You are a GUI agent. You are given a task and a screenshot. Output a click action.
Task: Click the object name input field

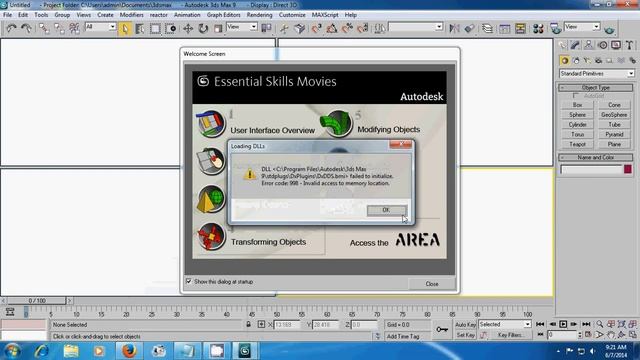[x=591, y=169]
